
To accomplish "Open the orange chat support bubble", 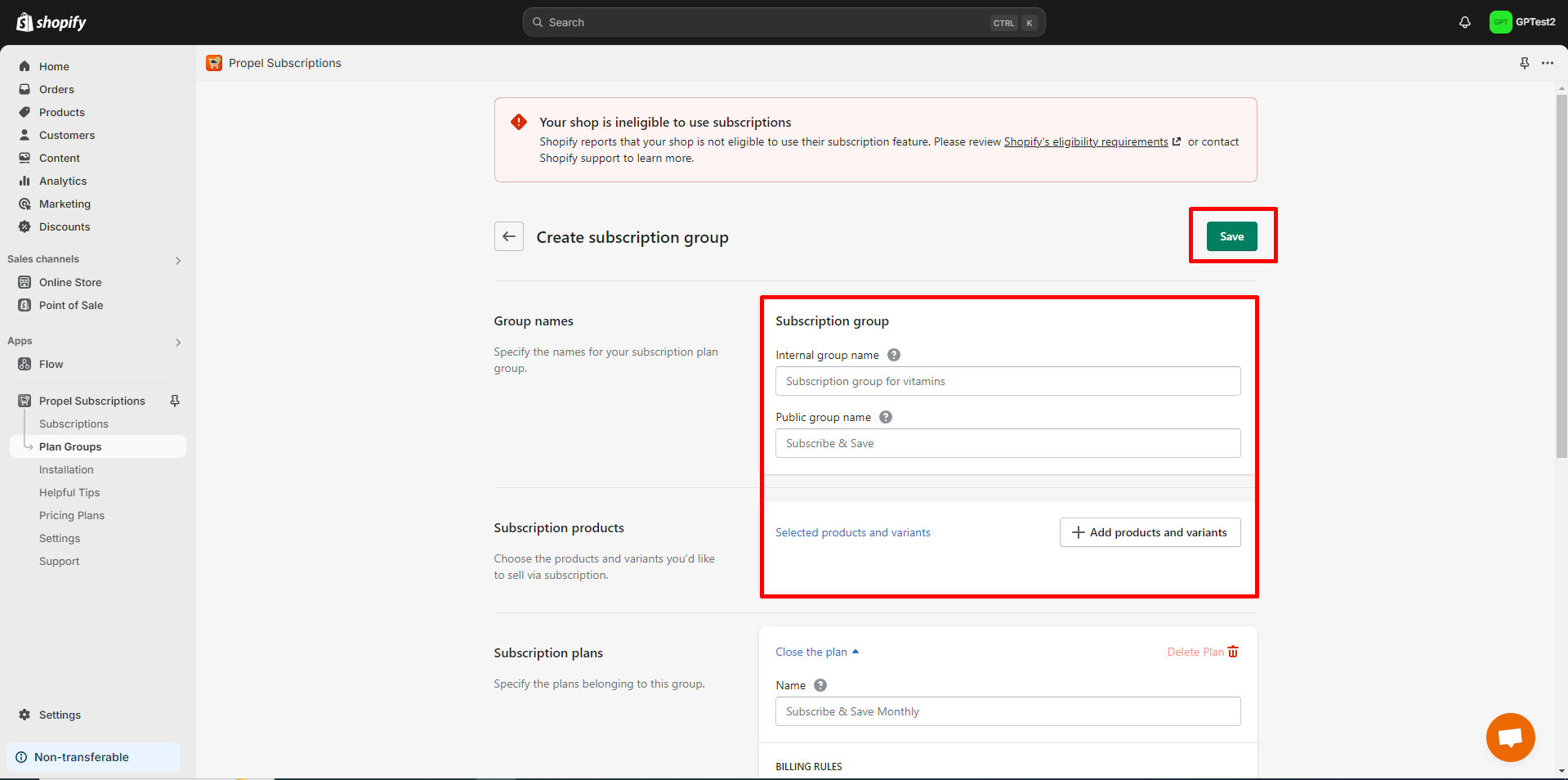I will [1509, 737].
